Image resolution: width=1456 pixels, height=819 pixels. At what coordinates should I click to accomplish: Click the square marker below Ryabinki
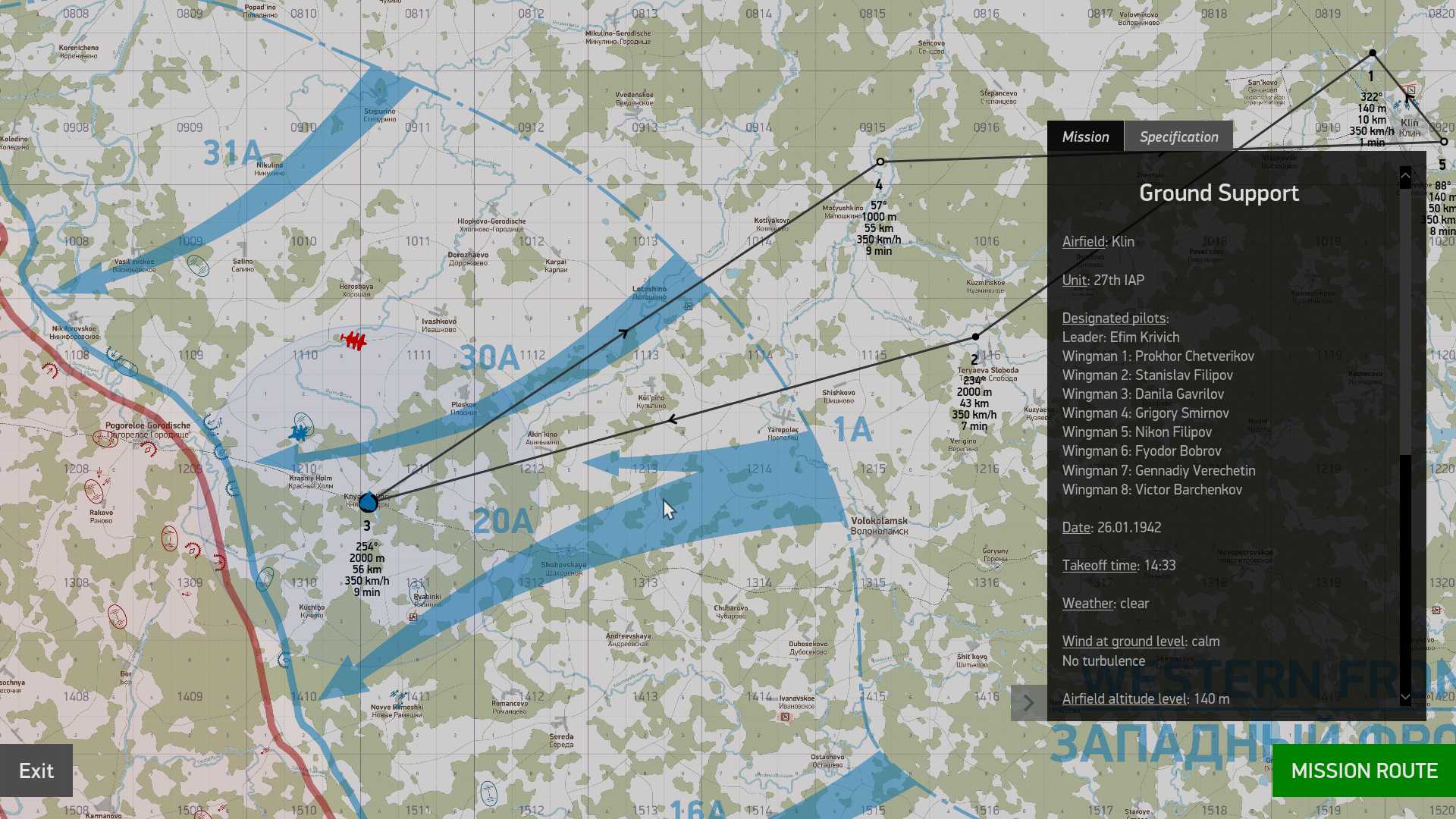[413, 617]
